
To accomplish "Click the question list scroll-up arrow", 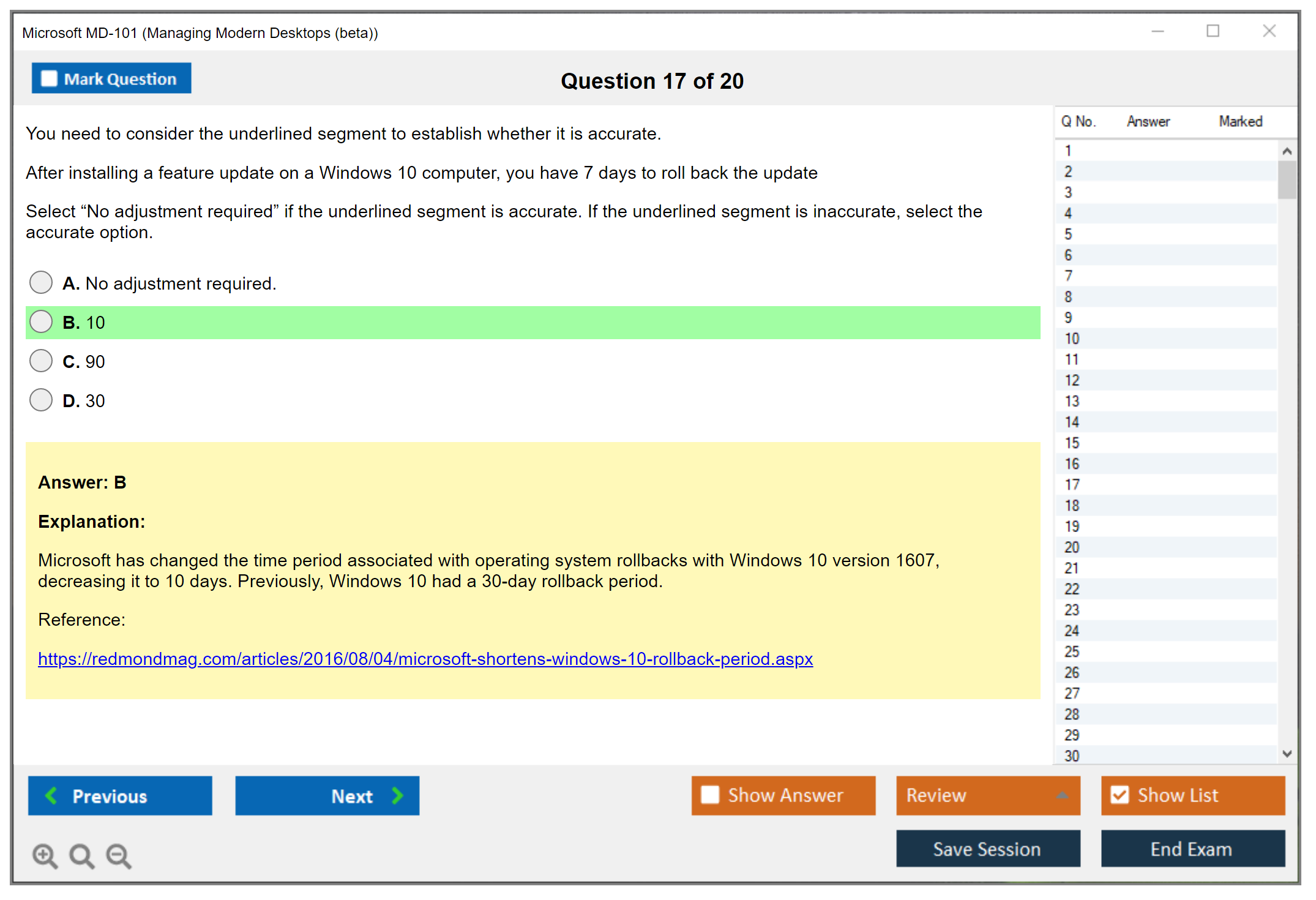I will coord(1287,151).
